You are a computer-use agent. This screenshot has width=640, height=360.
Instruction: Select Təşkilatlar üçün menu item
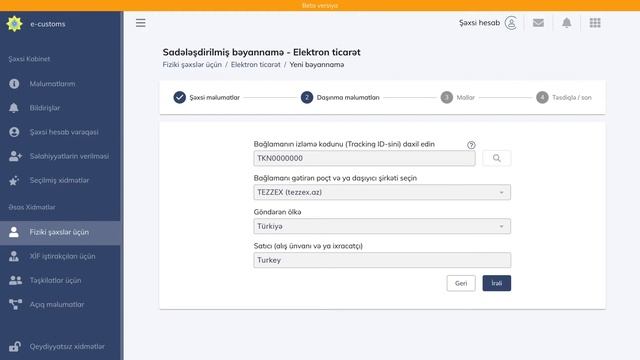click(x=55, y=280)
